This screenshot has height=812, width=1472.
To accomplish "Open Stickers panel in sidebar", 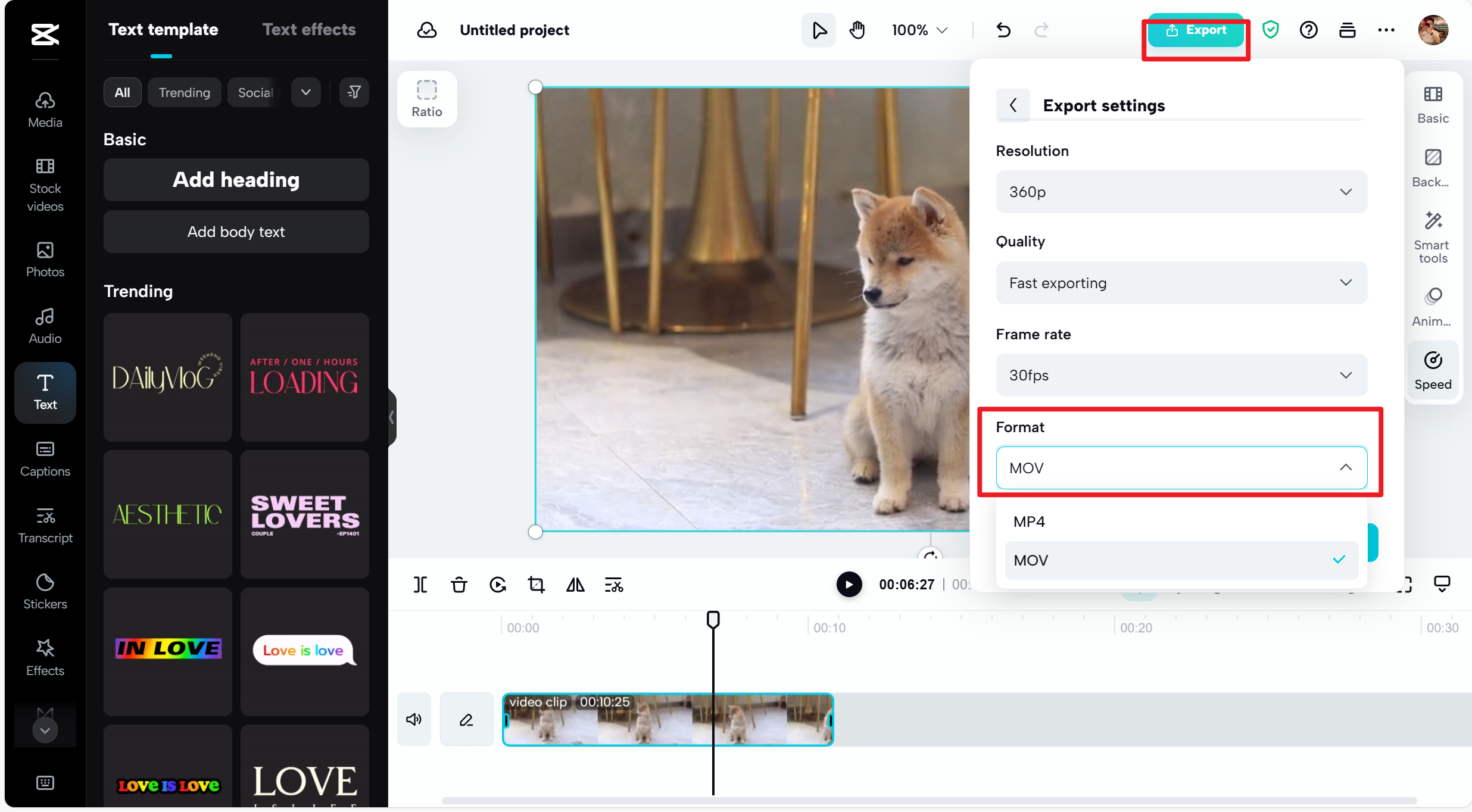I will (x=45, y=591).
